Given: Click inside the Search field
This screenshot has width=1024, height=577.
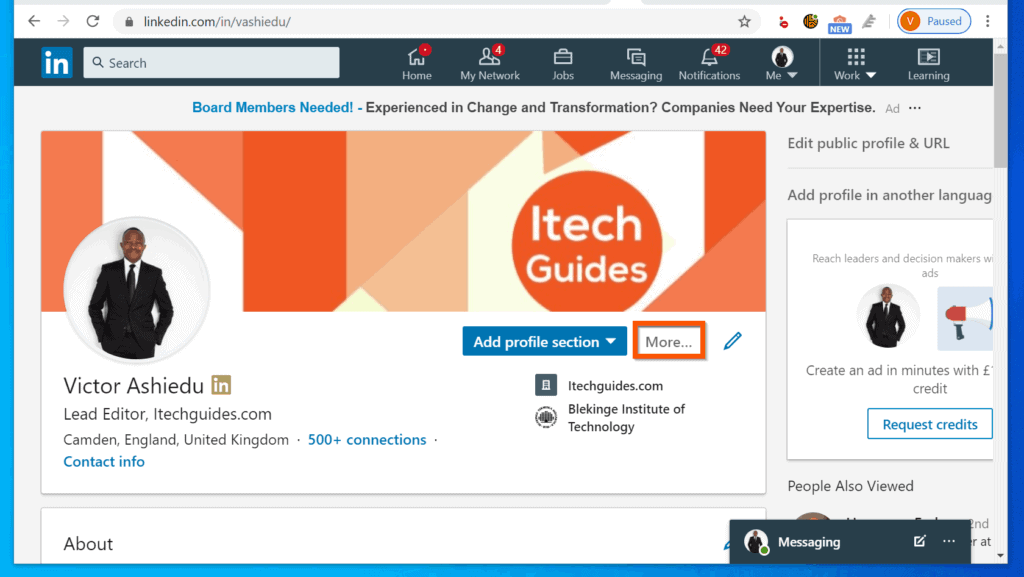Looking at the screenshot, I should pos(210,62).
